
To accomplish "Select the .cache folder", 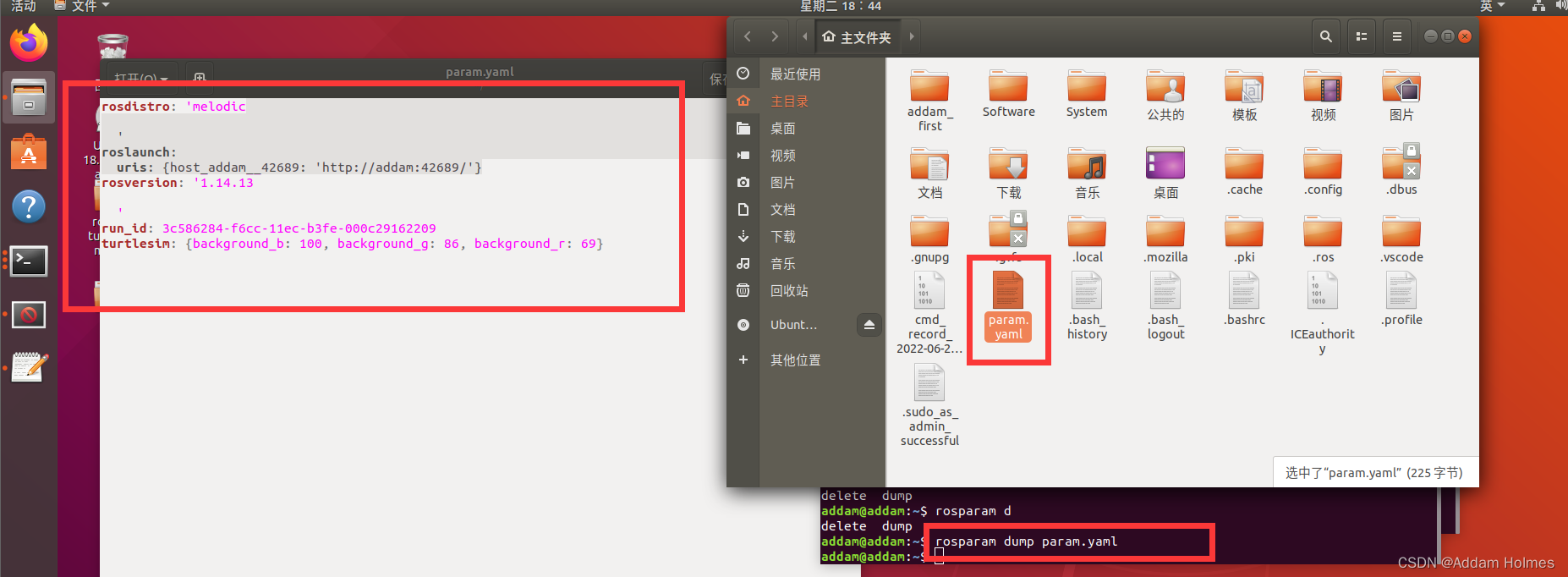I will [x=1244, y=172].
